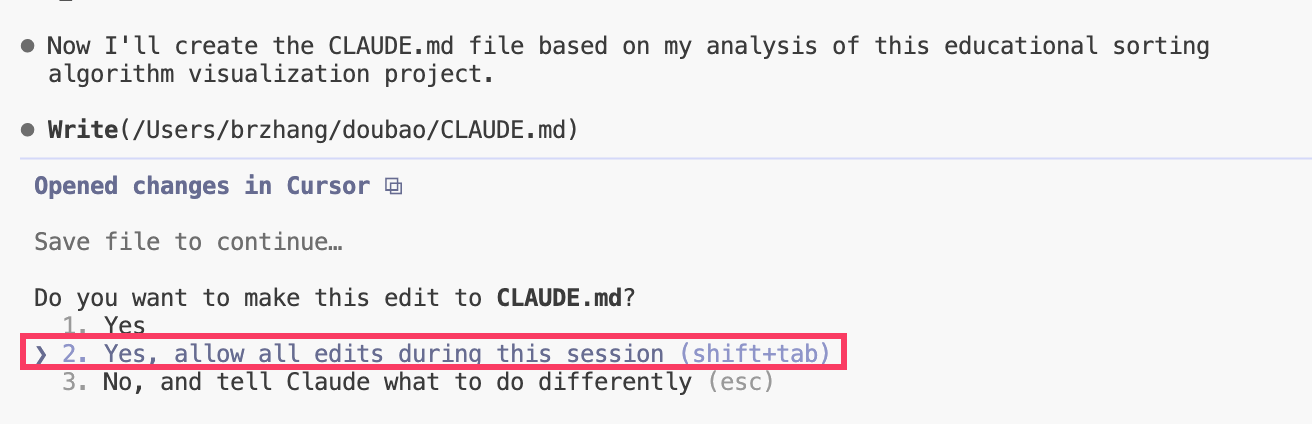Click the (esc) shortcut hint
Screen dimensions: 1312x424
[x=740, y=382]
